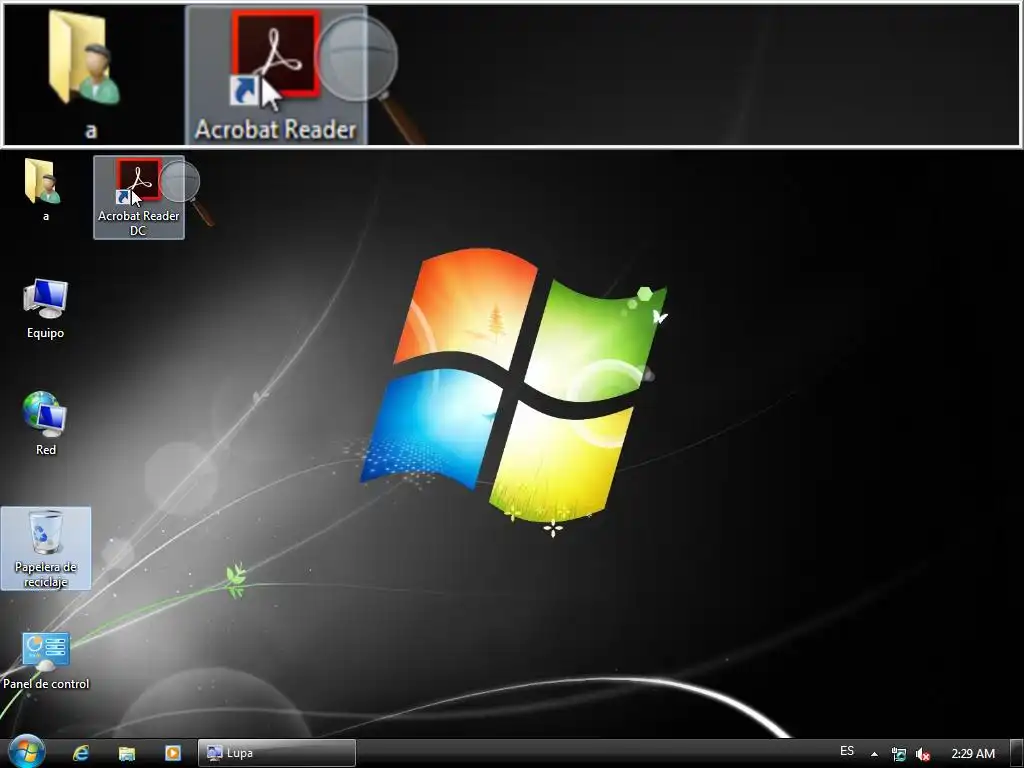Open the muted volume tray icon
Viewport: 1024px width, 768px height.
click(922, 754)
